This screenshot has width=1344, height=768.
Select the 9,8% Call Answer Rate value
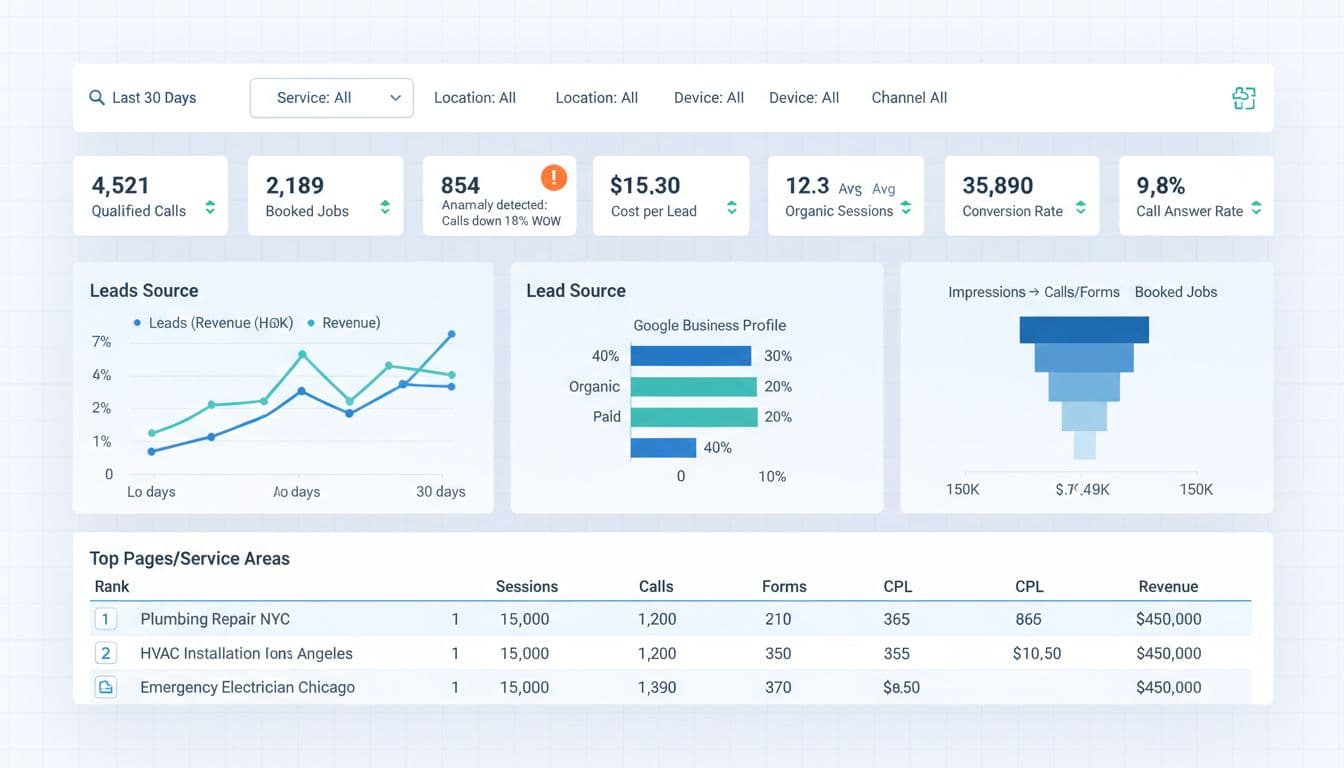coord(1161,185)
